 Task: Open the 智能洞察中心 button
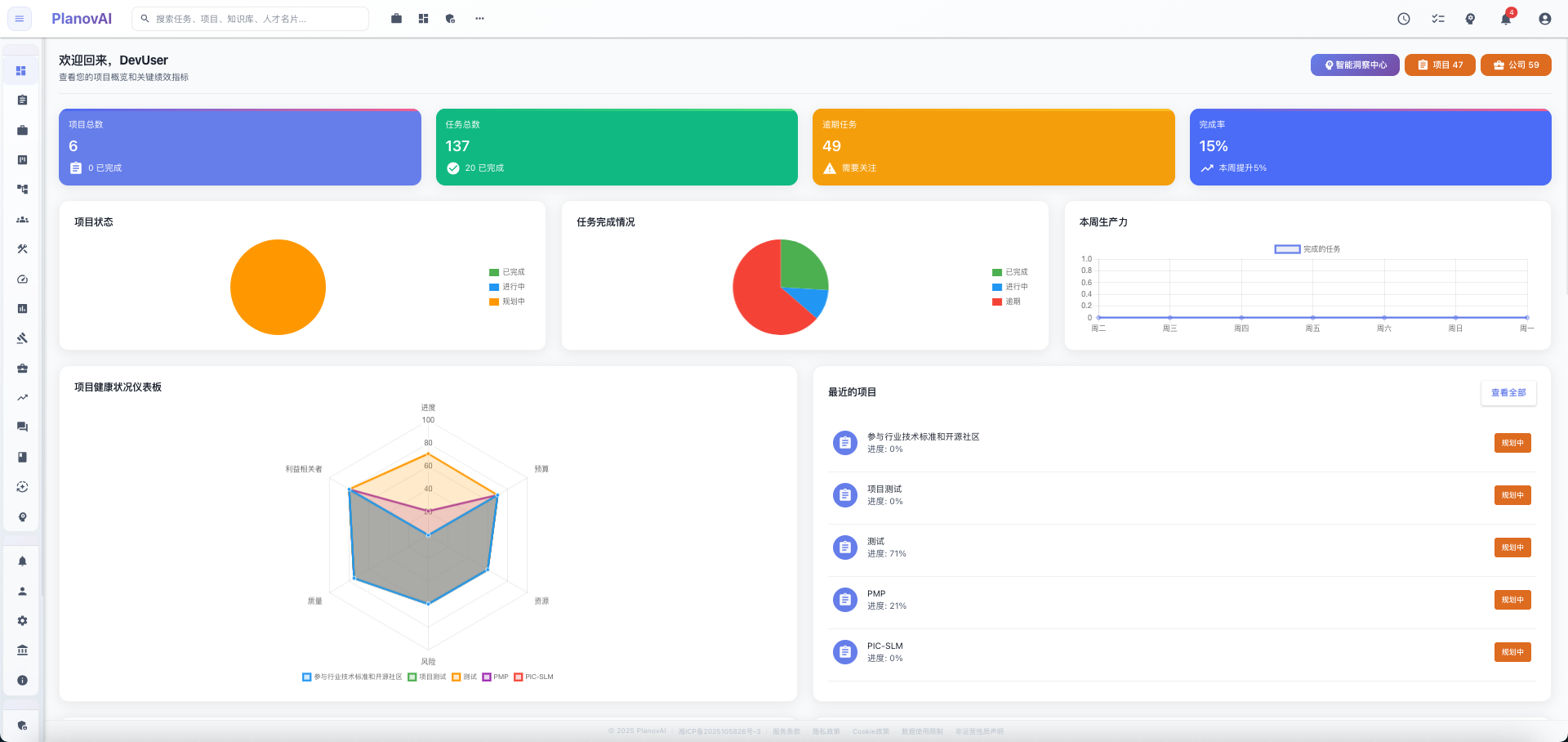click(1355, 65)
